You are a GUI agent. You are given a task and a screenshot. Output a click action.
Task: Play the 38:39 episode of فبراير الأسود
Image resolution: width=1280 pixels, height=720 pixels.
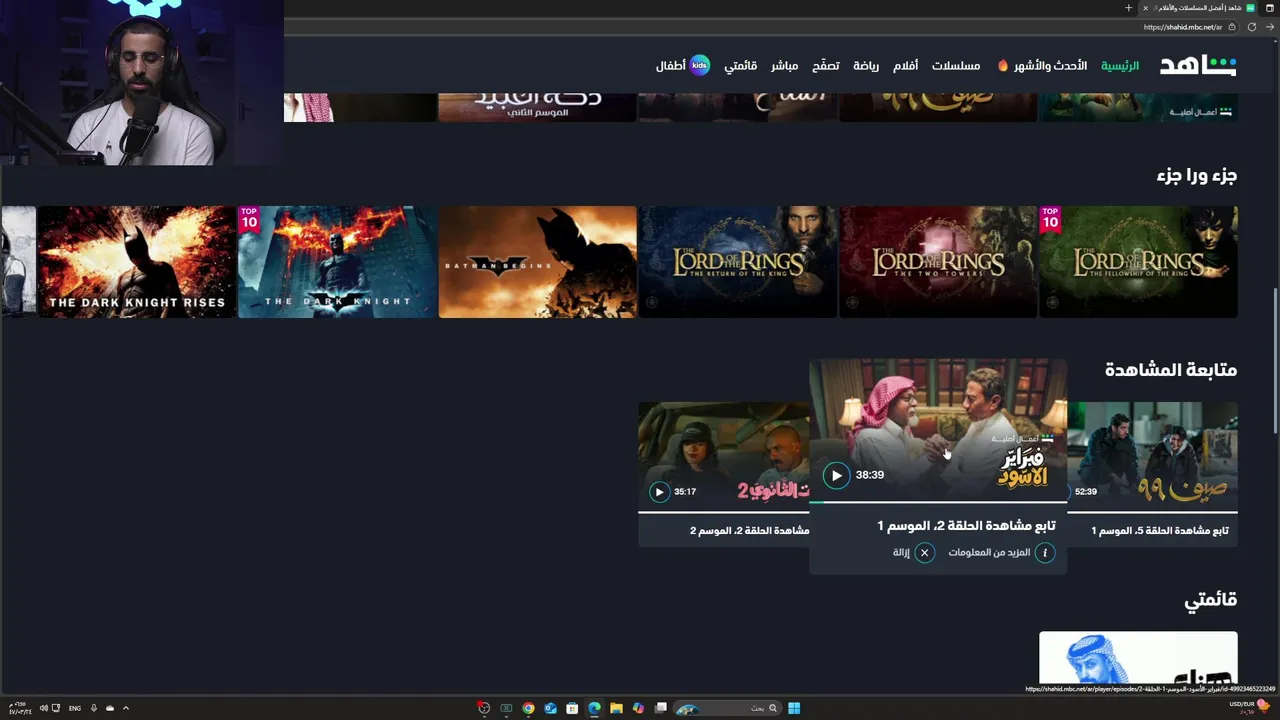click(837, 475)
